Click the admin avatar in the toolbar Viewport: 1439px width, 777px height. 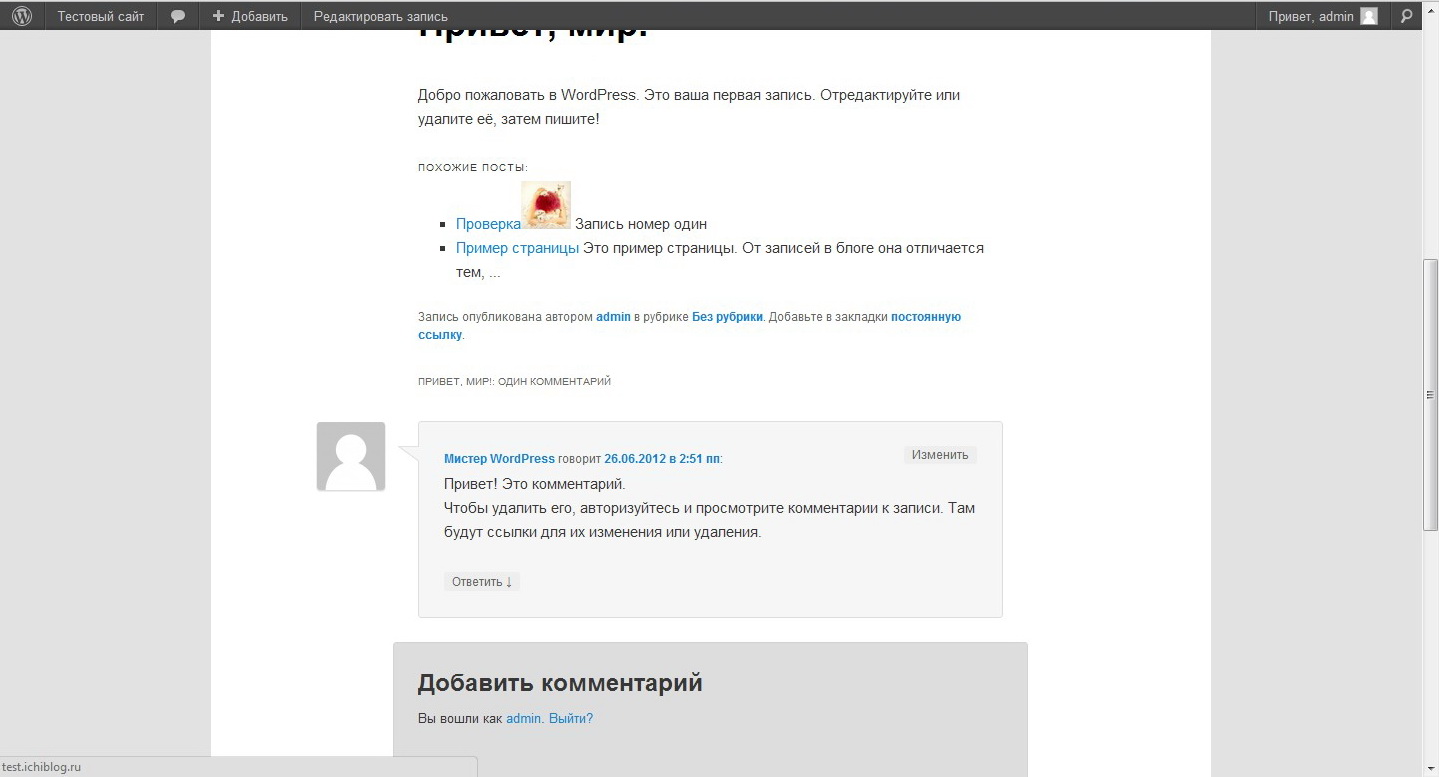tap(1369, 16)
